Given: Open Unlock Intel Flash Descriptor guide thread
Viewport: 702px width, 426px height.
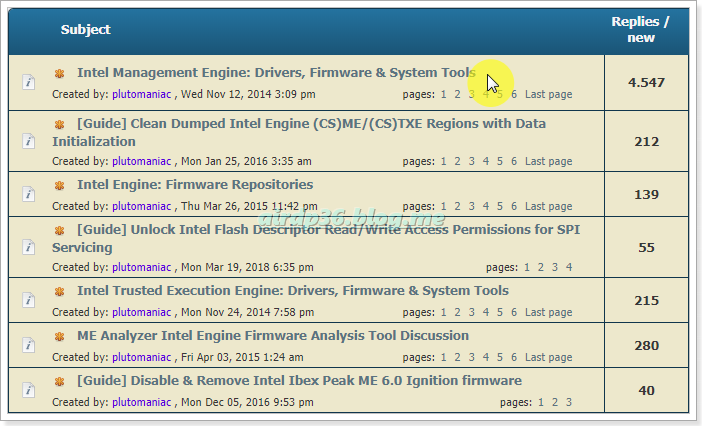Looking at the screenshot, I should coord(316,239).
